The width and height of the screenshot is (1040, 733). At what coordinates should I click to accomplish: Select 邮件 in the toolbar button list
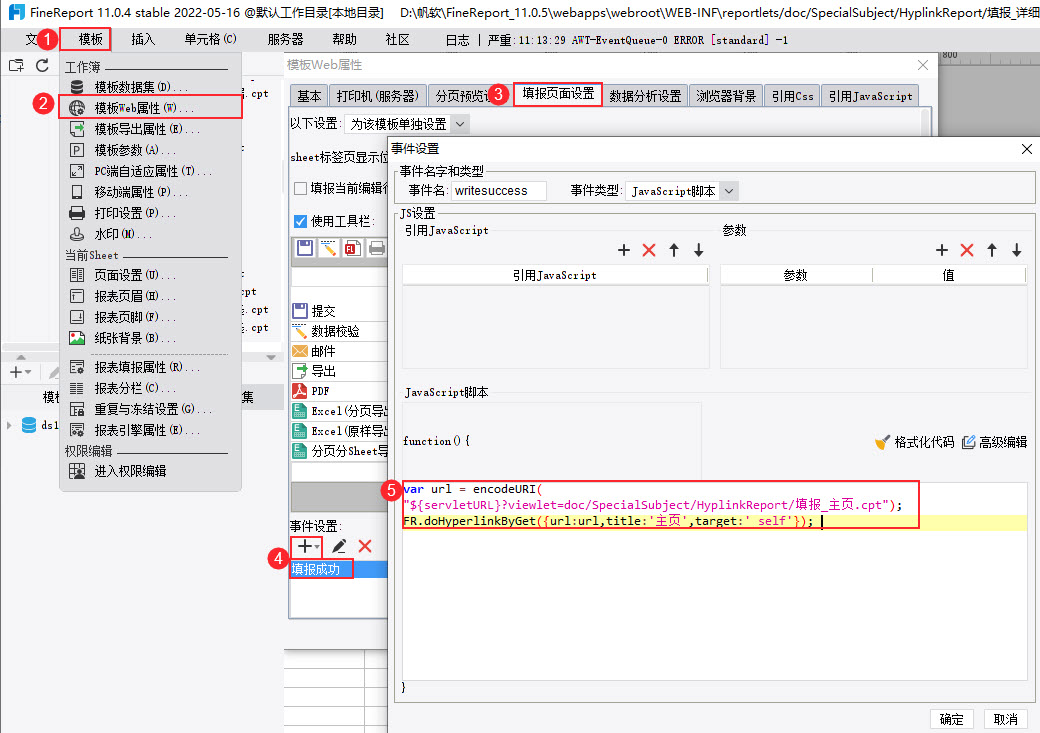339,351
